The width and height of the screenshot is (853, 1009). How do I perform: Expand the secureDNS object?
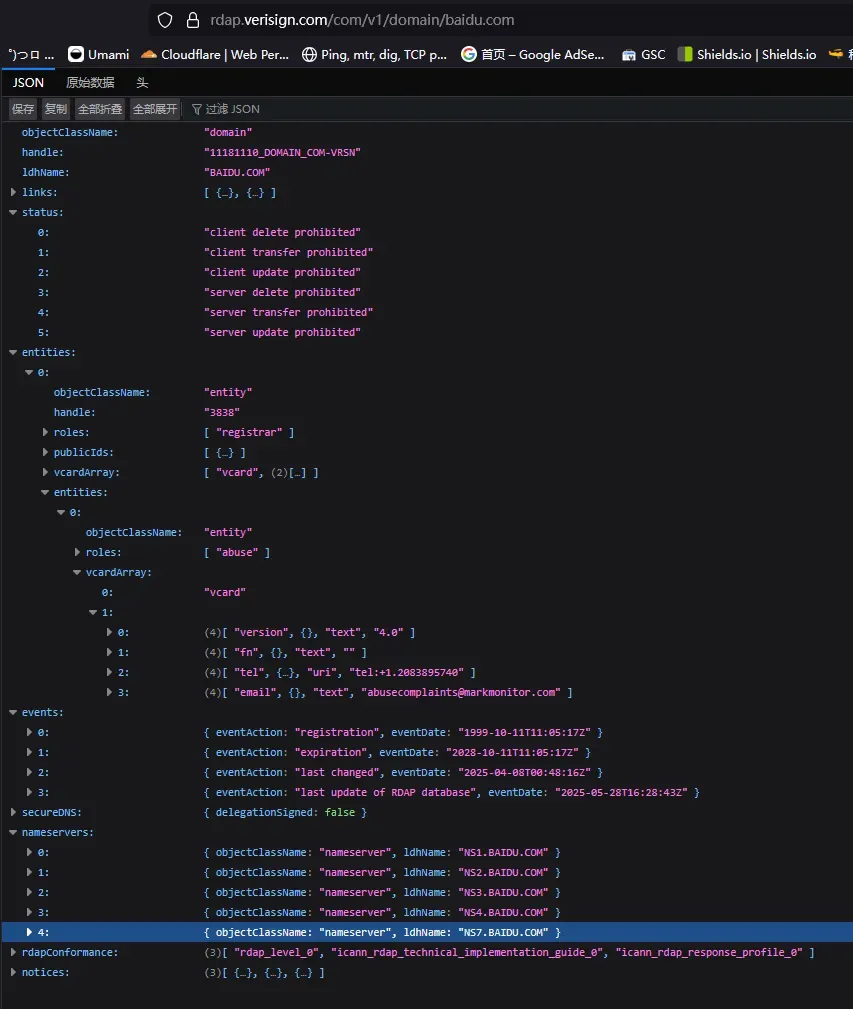coord(13,812)
